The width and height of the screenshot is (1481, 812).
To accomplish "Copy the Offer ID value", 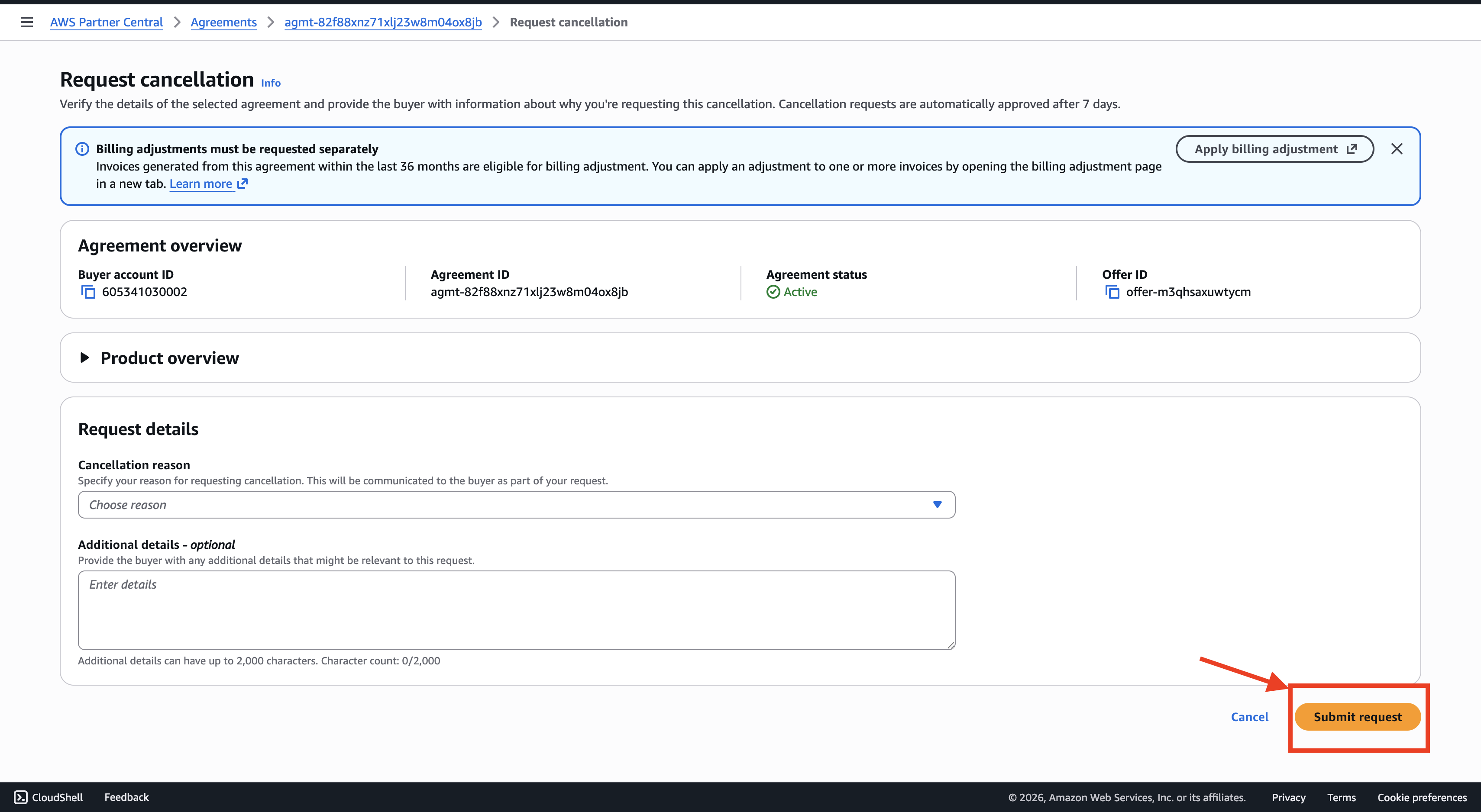I will pos(1112,292).
